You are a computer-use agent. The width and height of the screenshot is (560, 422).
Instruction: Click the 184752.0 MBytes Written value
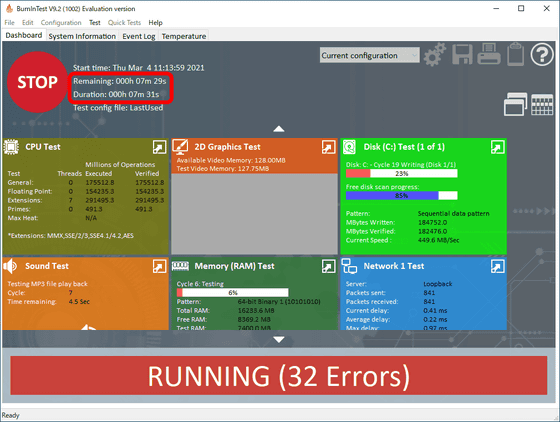coord(432,222)
